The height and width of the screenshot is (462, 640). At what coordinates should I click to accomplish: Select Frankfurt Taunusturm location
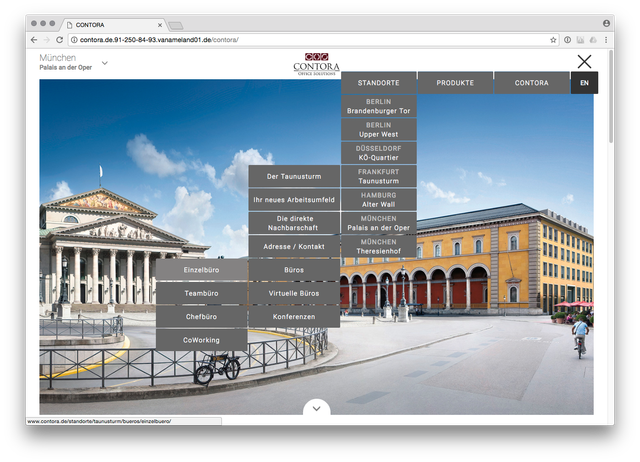[x=379, y=176]
